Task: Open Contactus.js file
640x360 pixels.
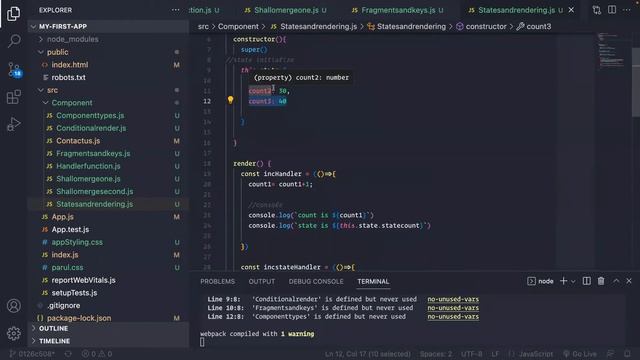Action: coord(78,141)
